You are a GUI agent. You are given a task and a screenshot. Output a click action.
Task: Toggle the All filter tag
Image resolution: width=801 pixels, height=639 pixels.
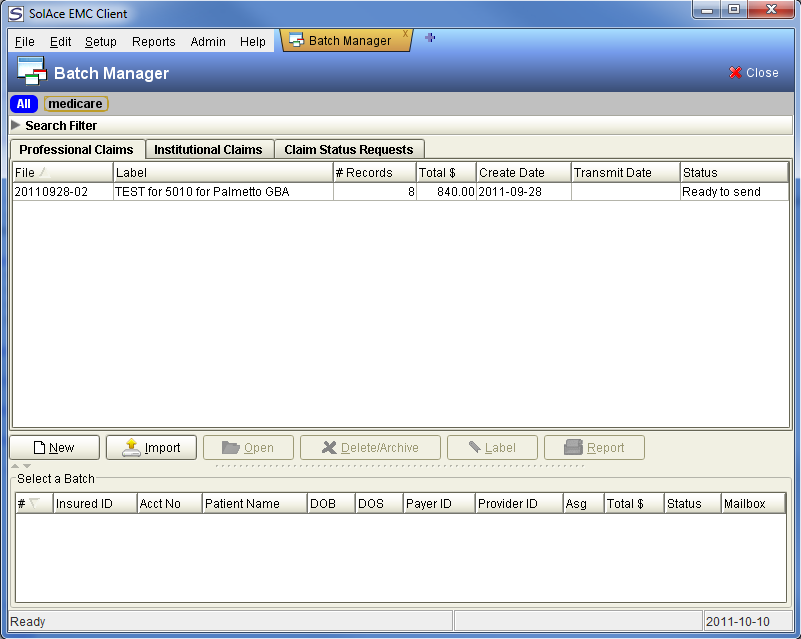click(22, 104)
